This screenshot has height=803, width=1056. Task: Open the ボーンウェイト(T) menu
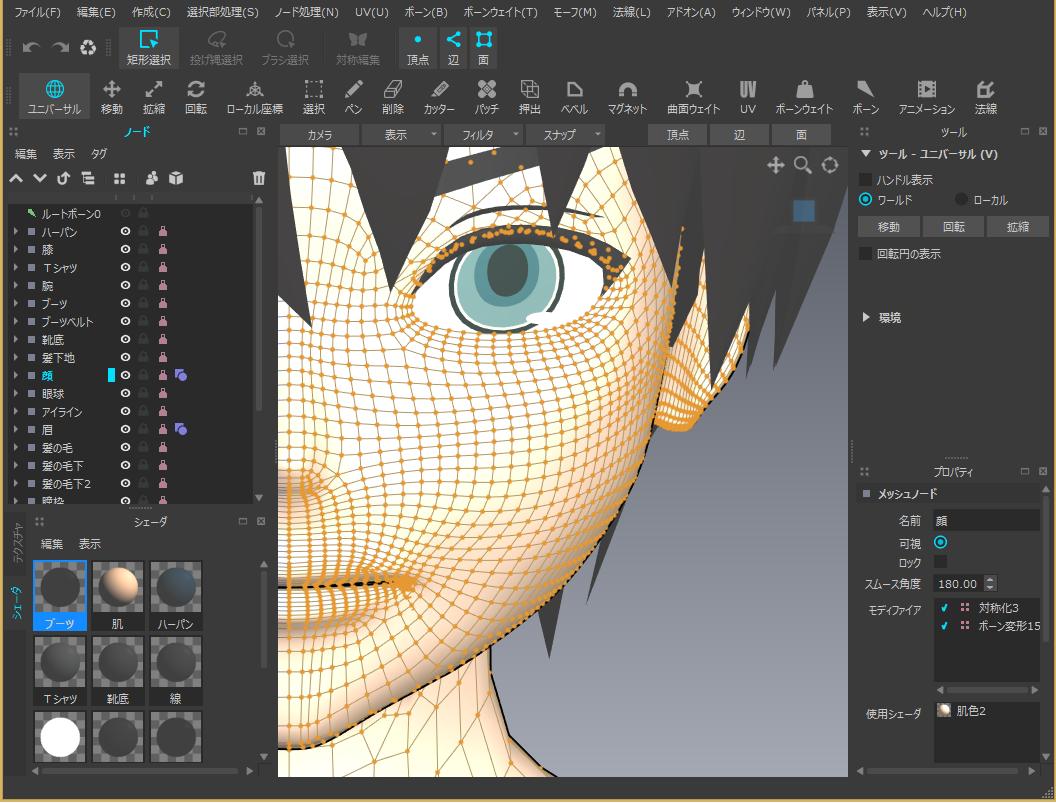pos(500,12)
